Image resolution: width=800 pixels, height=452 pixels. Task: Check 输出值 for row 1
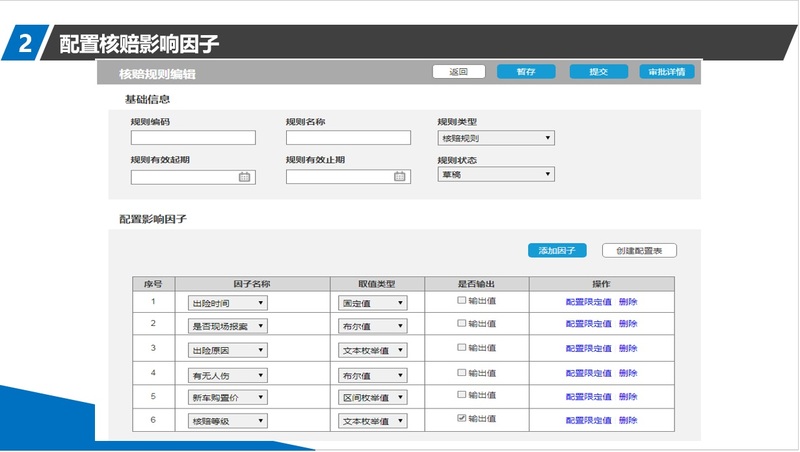tap(461, 300)
